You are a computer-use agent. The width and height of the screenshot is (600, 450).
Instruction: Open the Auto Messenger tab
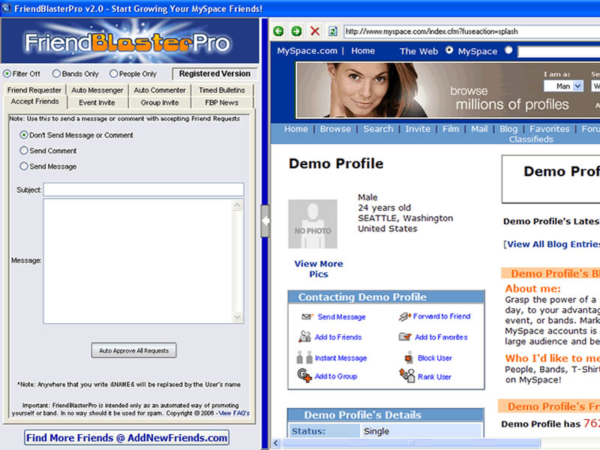(97, 90)
